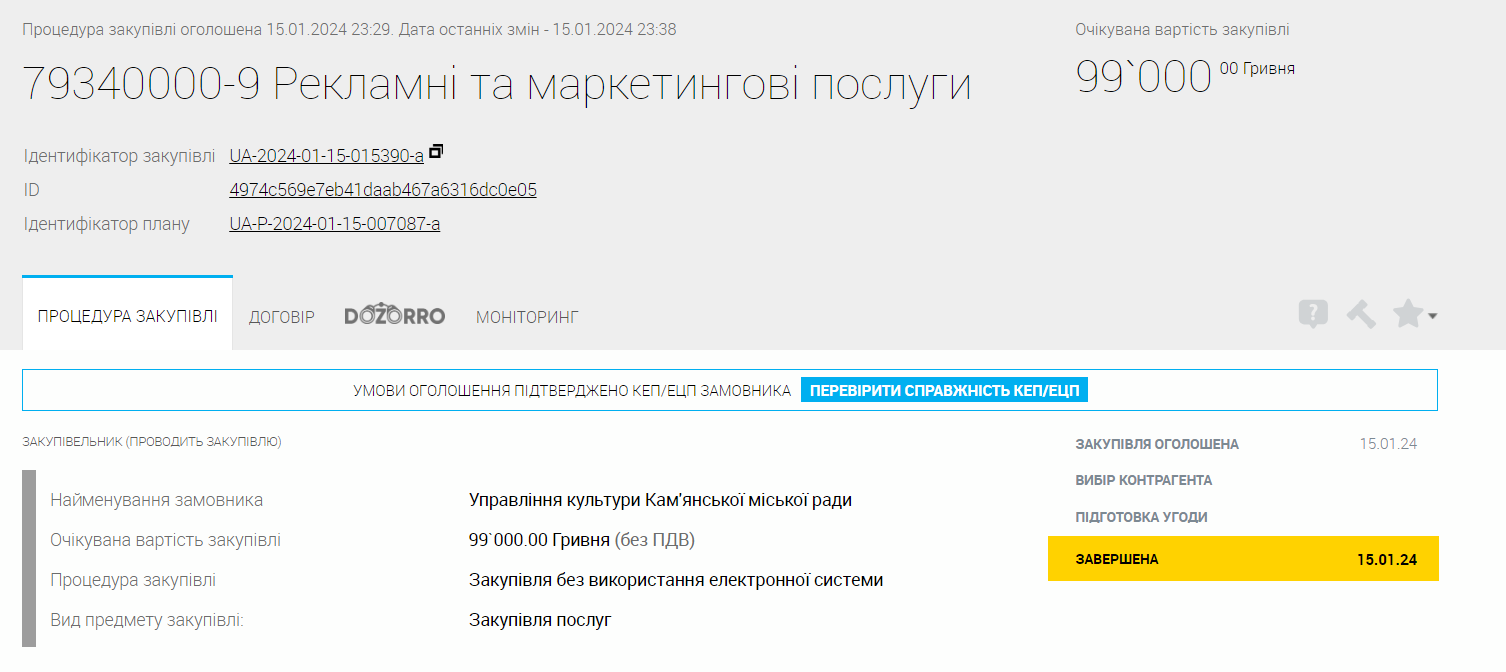Select the ВИБІР КОНТРАГЕНТА timeline step

point(1143,481)
